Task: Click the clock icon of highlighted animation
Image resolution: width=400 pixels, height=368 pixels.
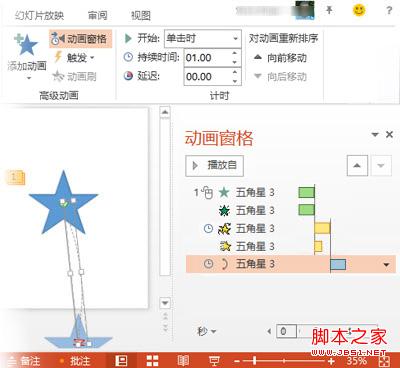Action: pyautogui.click(x=208, y=264)
